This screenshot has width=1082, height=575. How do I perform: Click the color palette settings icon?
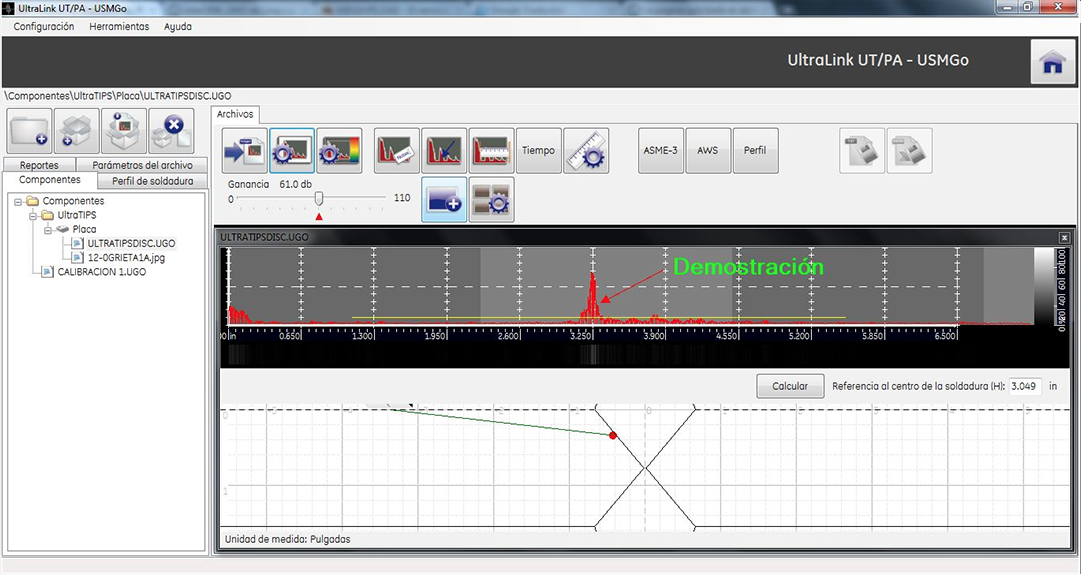point(340,150)
